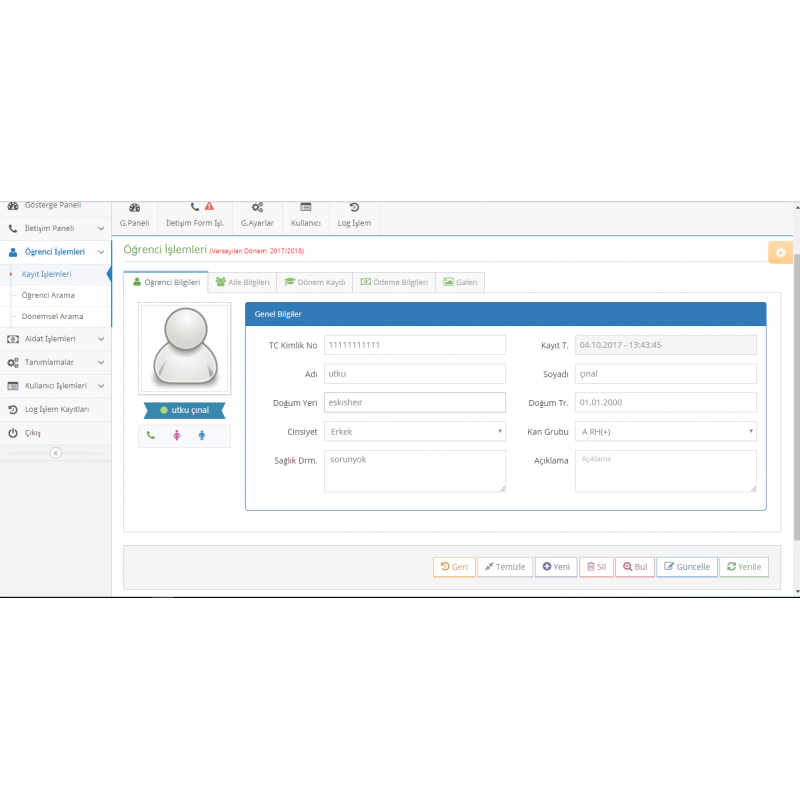Open the Kan Grubu dropdown
The image size is (800, 800).
pos(665,432)
